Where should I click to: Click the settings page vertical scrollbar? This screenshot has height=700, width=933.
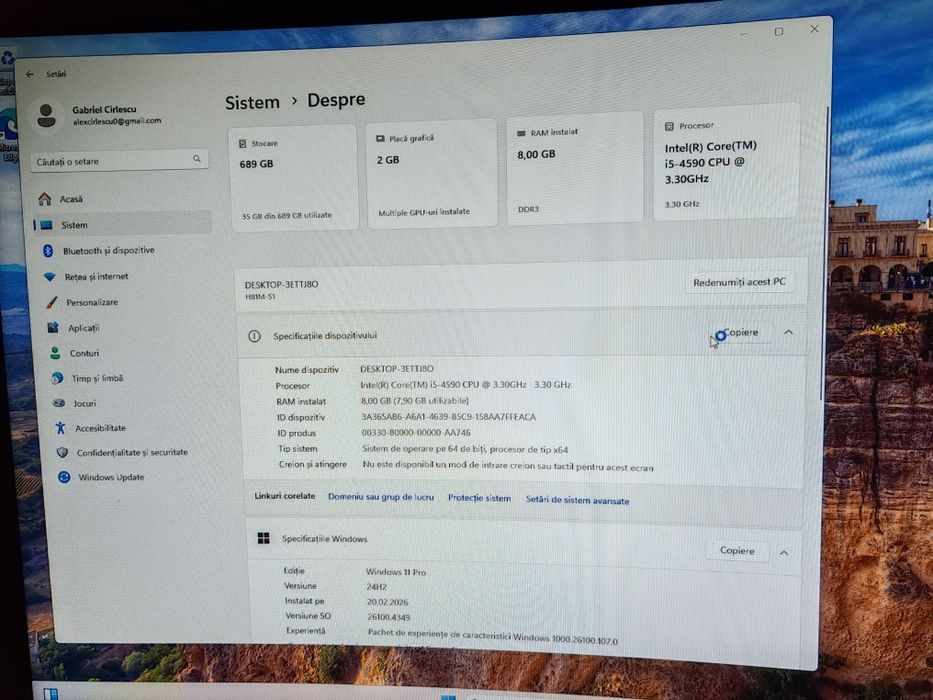click(x=826, y=253)
